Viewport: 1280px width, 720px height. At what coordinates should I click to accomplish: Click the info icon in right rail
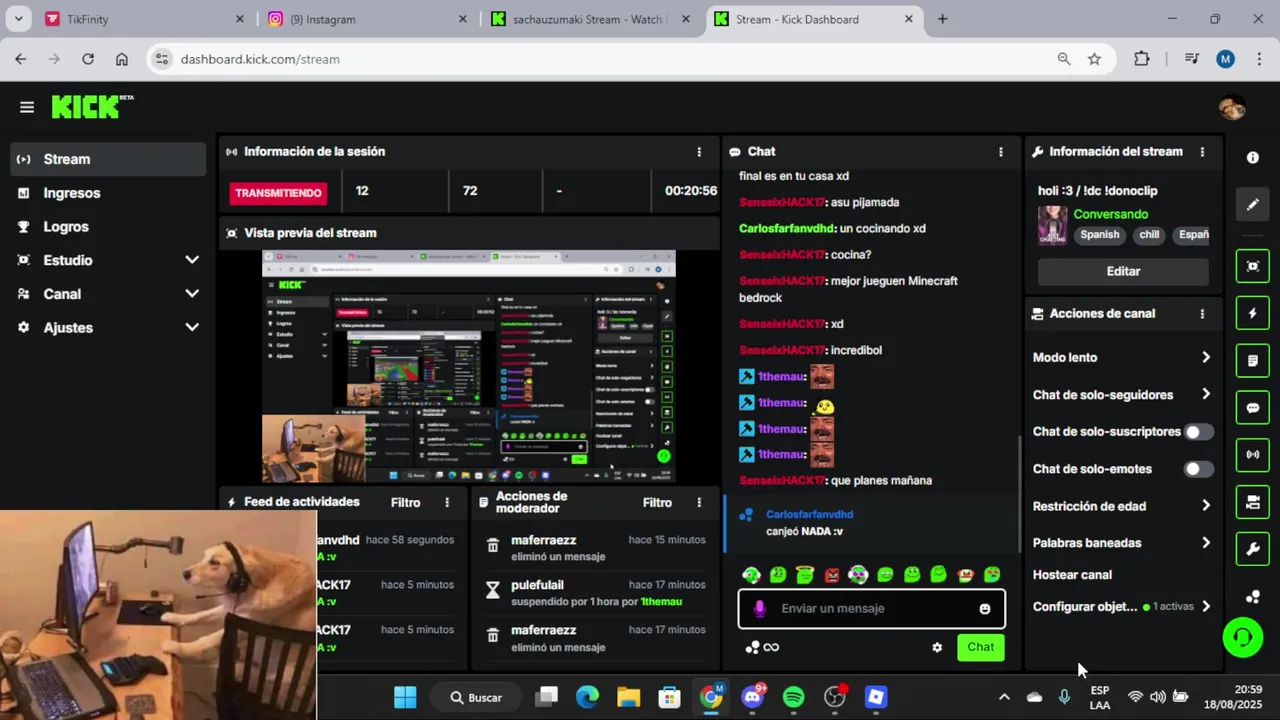(x=1253, y=157)
